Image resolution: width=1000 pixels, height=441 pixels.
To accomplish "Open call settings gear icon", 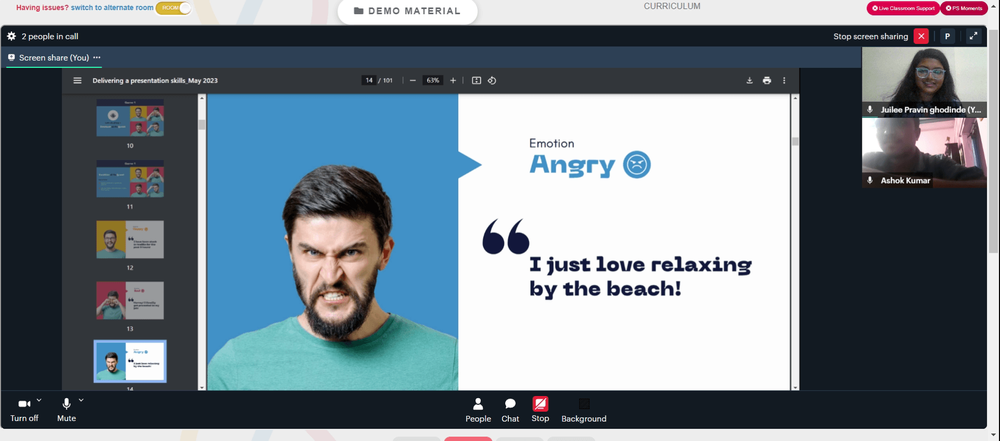I will 11,36.
